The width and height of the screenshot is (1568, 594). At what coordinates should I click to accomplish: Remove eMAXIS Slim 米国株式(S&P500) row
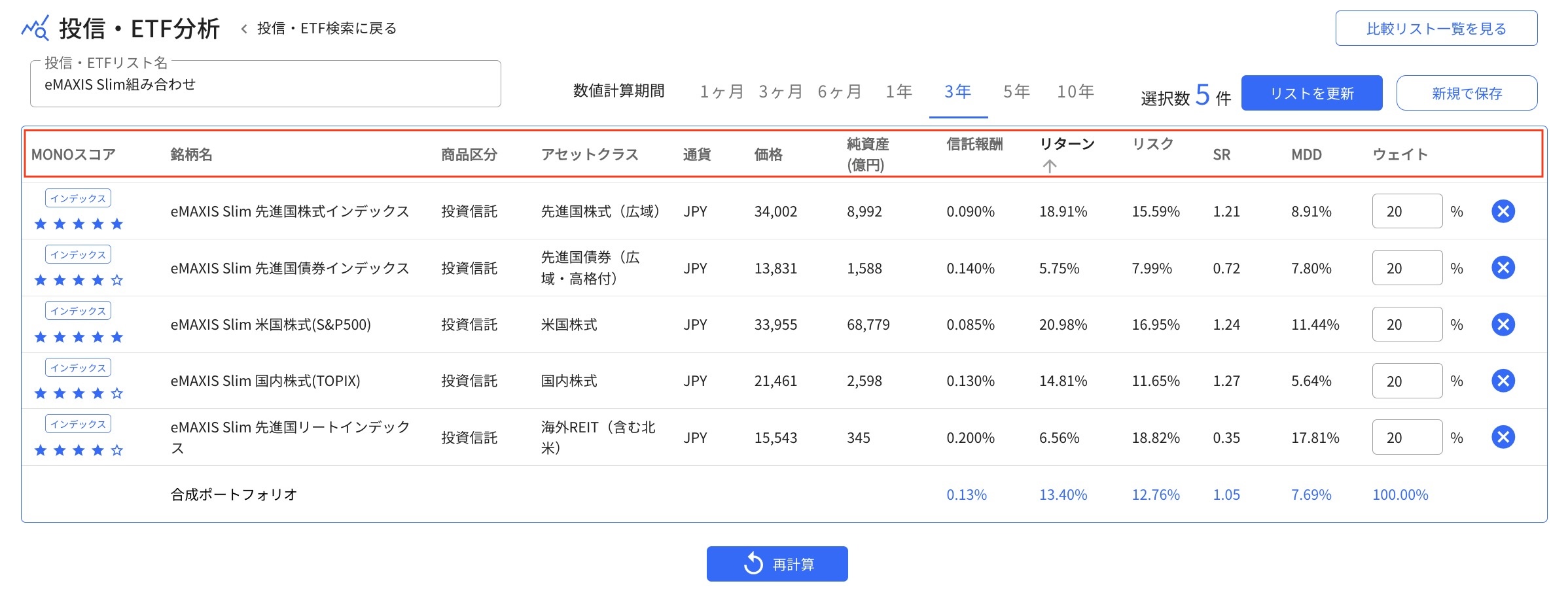(x=1503, y=324)
